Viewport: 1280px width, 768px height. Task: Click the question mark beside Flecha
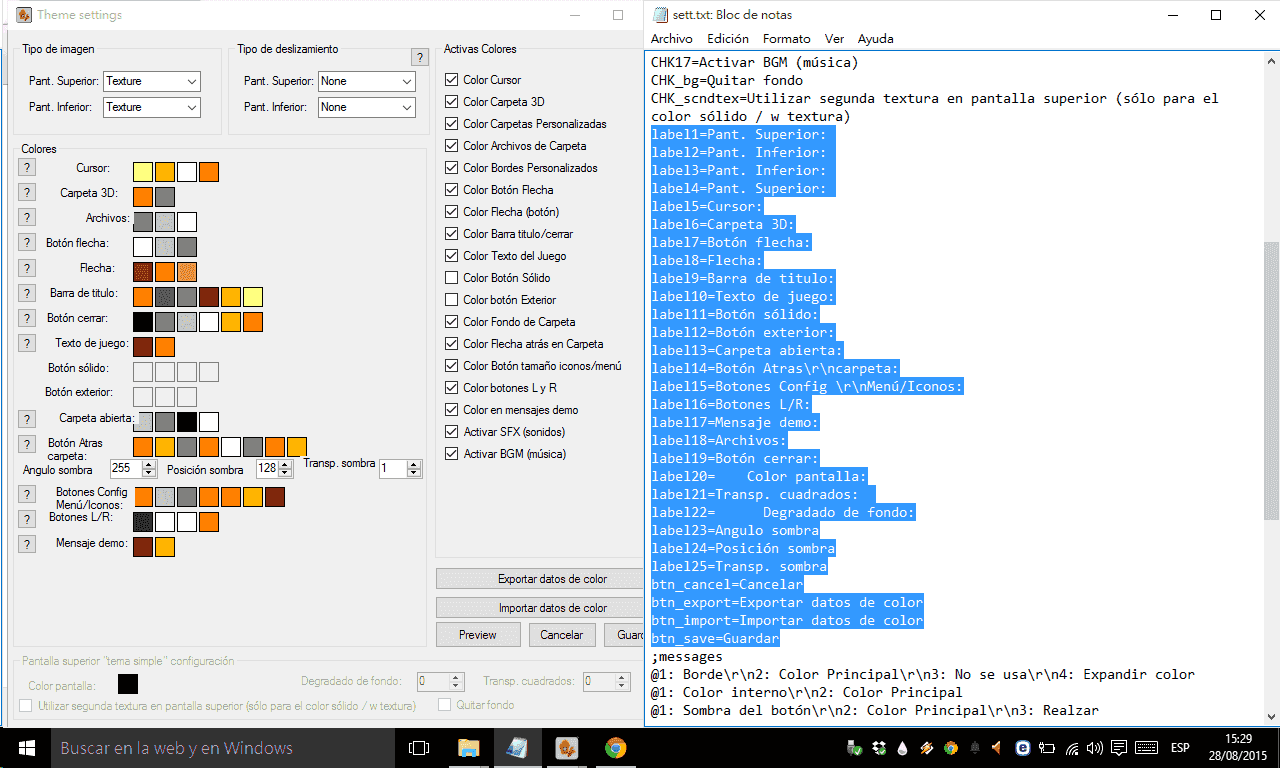27,268
